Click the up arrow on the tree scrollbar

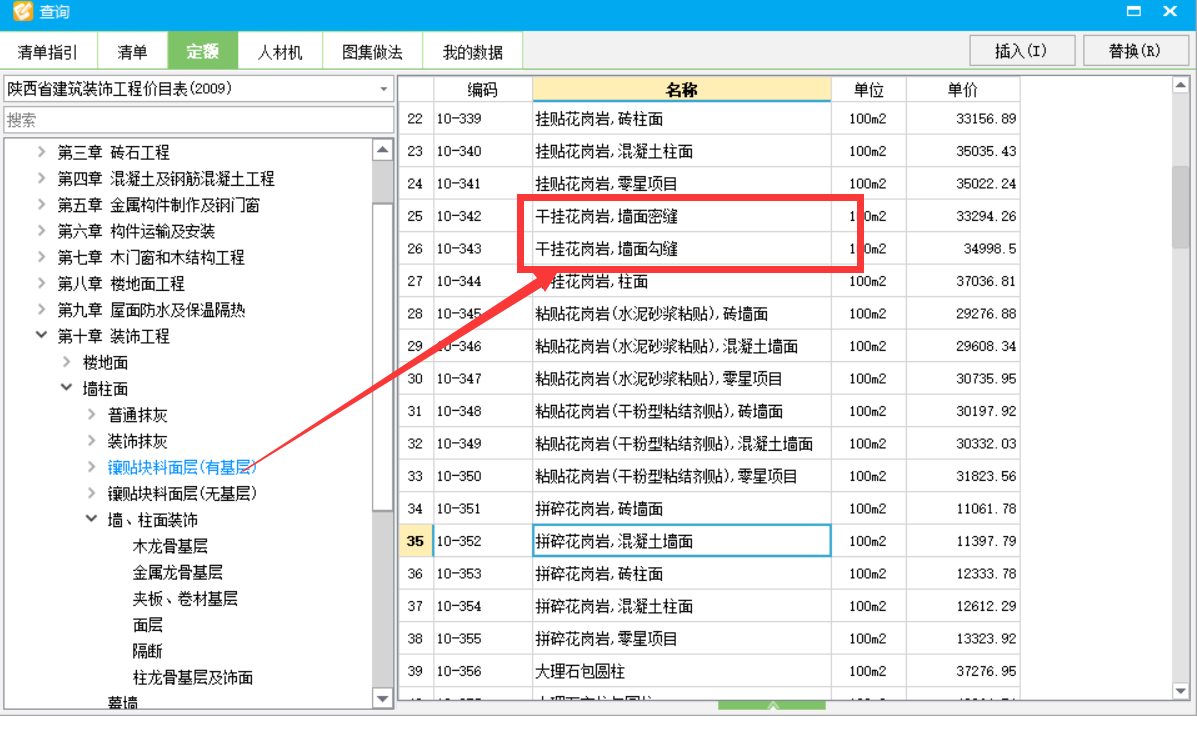(x=383, y=148)
